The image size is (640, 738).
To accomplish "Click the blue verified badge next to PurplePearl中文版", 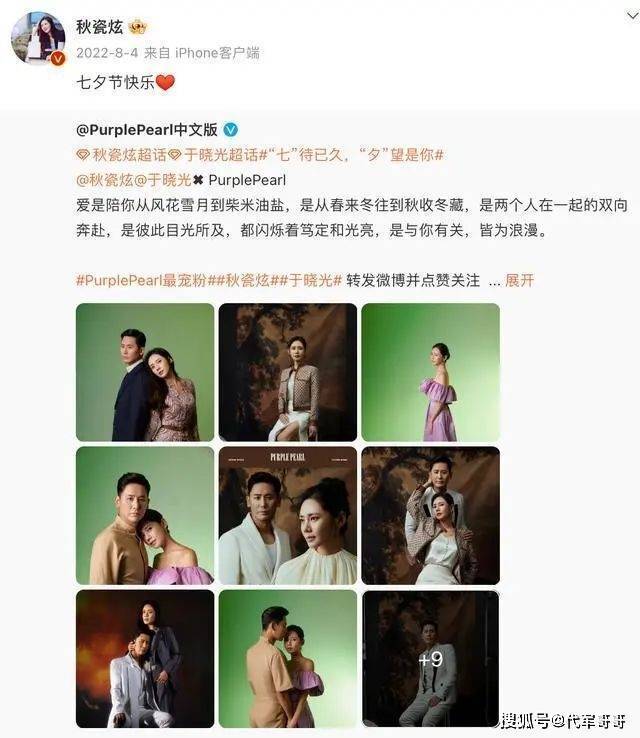I will (230, 129).
